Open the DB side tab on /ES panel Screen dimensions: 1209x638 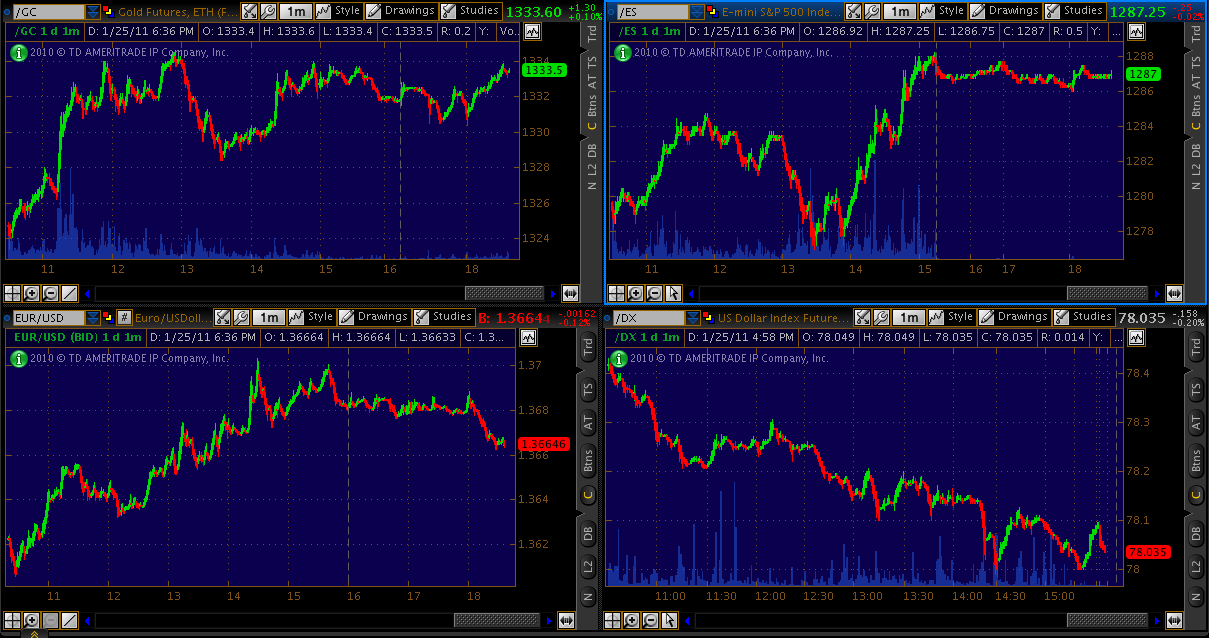click(1196, 150)
